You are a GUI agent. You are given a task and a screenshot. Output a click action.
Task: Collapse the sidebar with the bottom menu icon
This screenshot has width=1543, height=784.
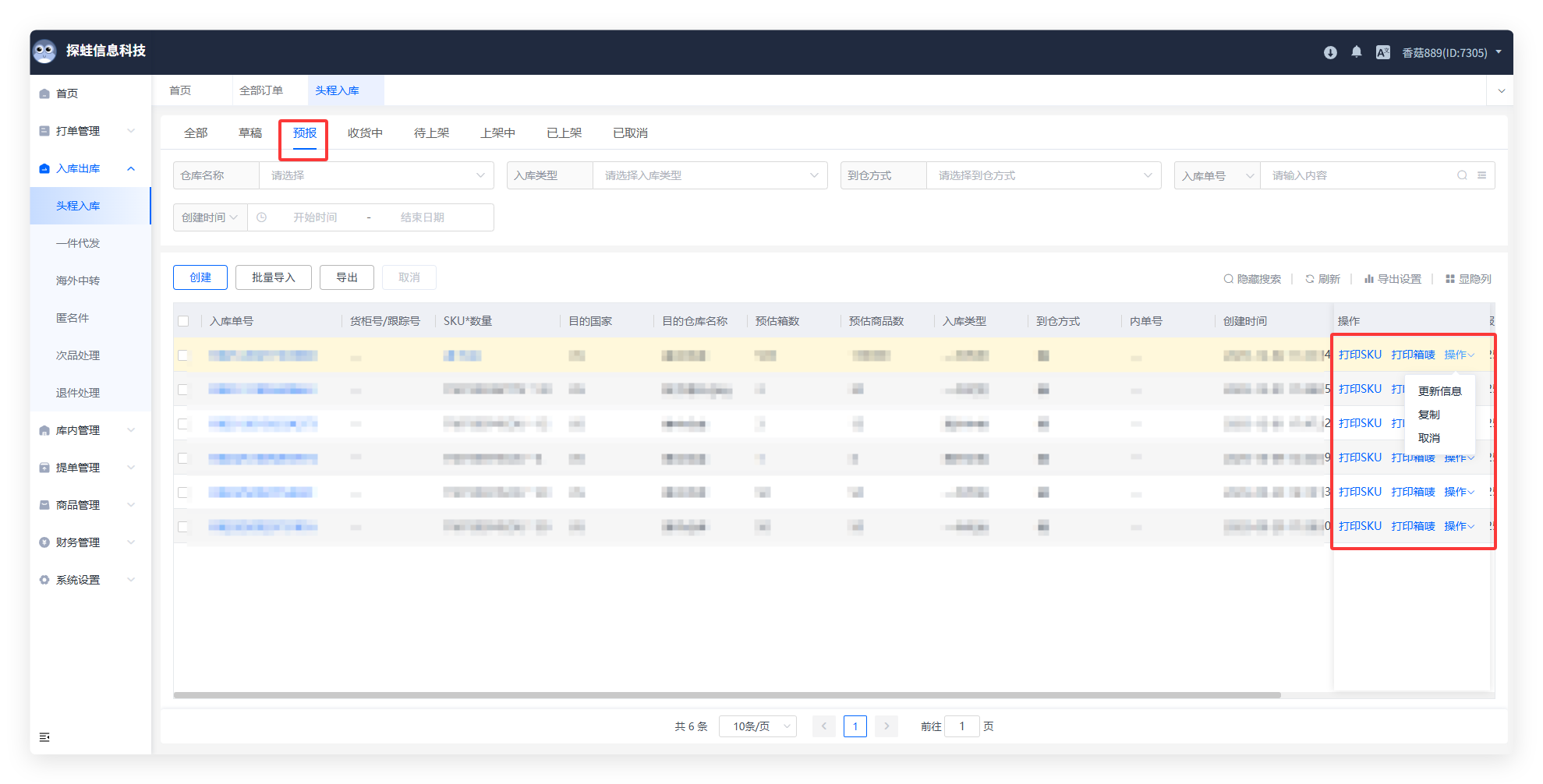point(44,737)
